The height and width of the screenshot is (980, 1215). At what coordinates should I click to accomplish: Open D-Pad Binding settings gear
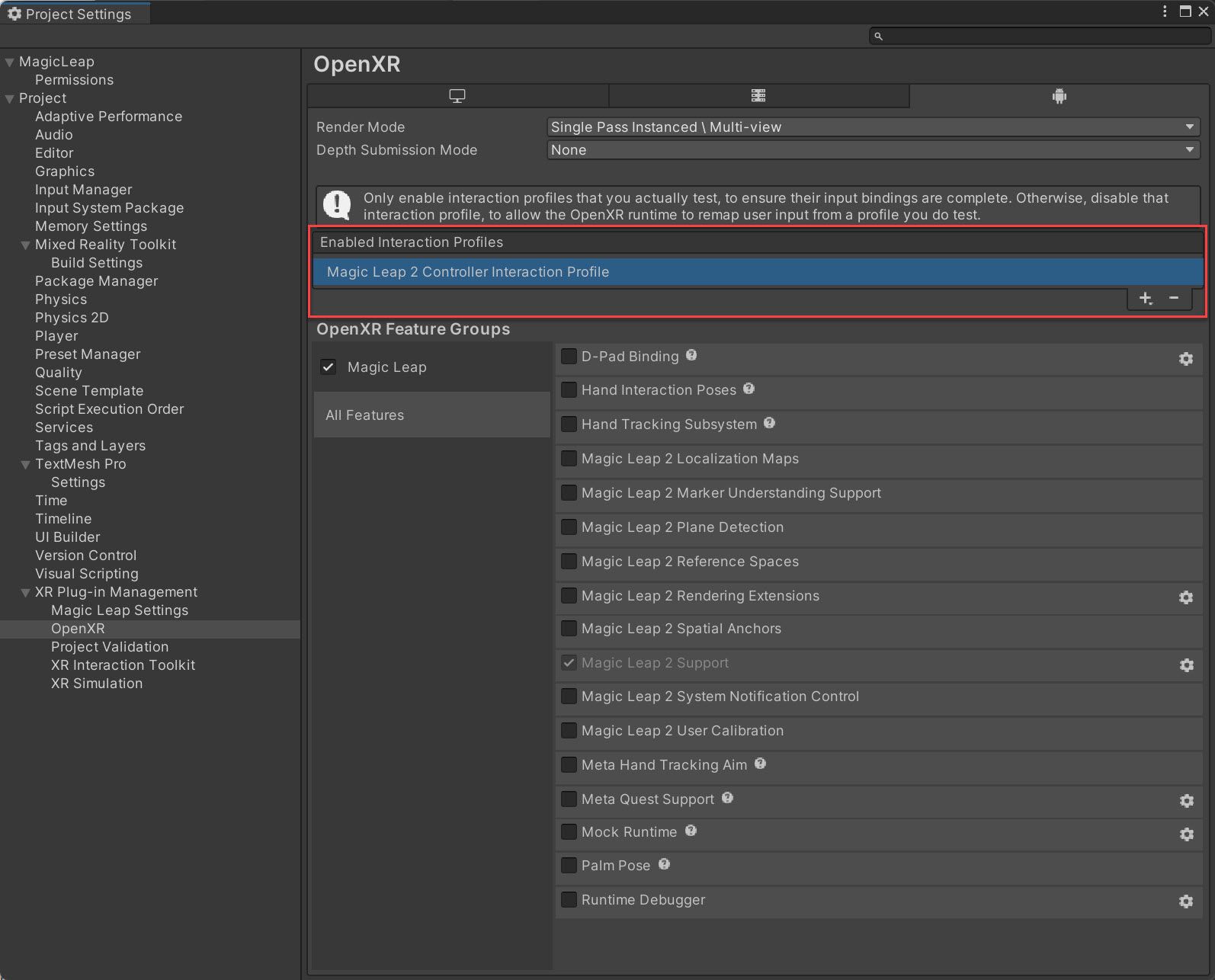[x=1185, y=358]
